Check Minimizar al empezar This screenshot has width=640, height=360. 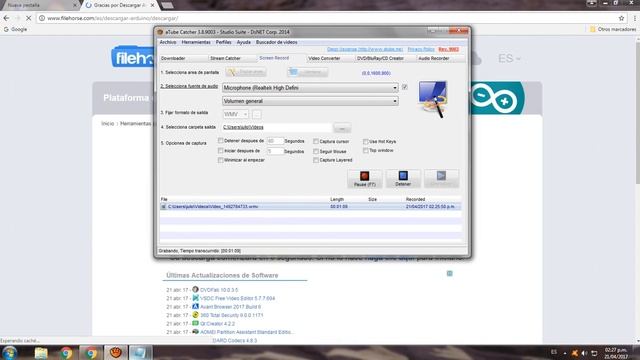[x=220, y=160]
